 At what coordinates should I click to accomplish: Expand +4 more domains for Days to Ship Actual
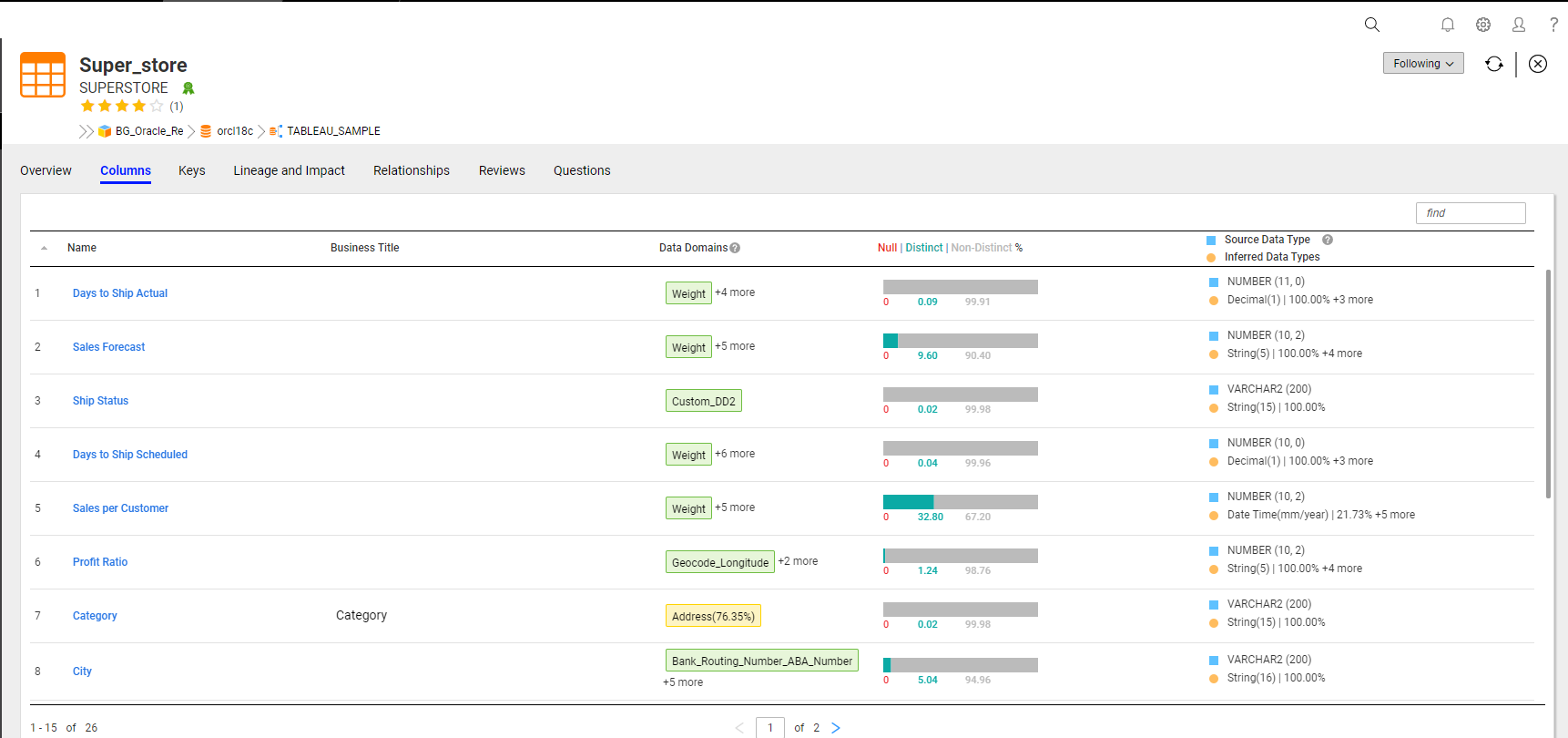(x=735, y=292)
